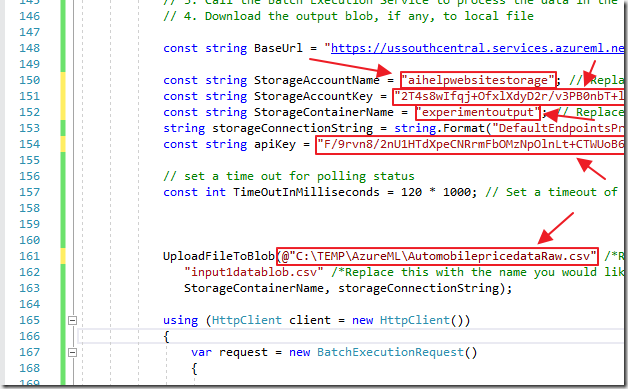628x389 pixels.
Task: Click line number 161 in the gutter
Action: pyautogui.click(x=30, y=256)
